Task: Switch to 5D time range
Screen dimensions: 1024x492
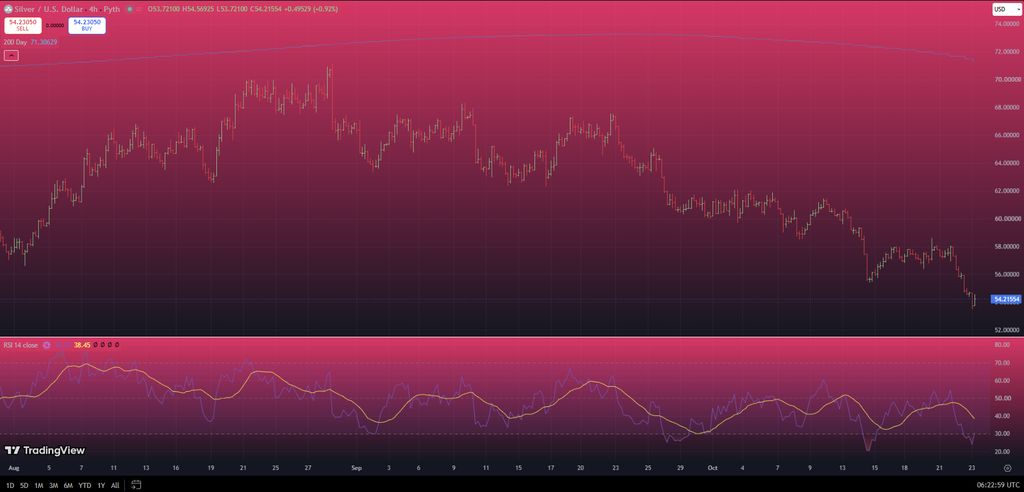Action: [x=24, y=485]
